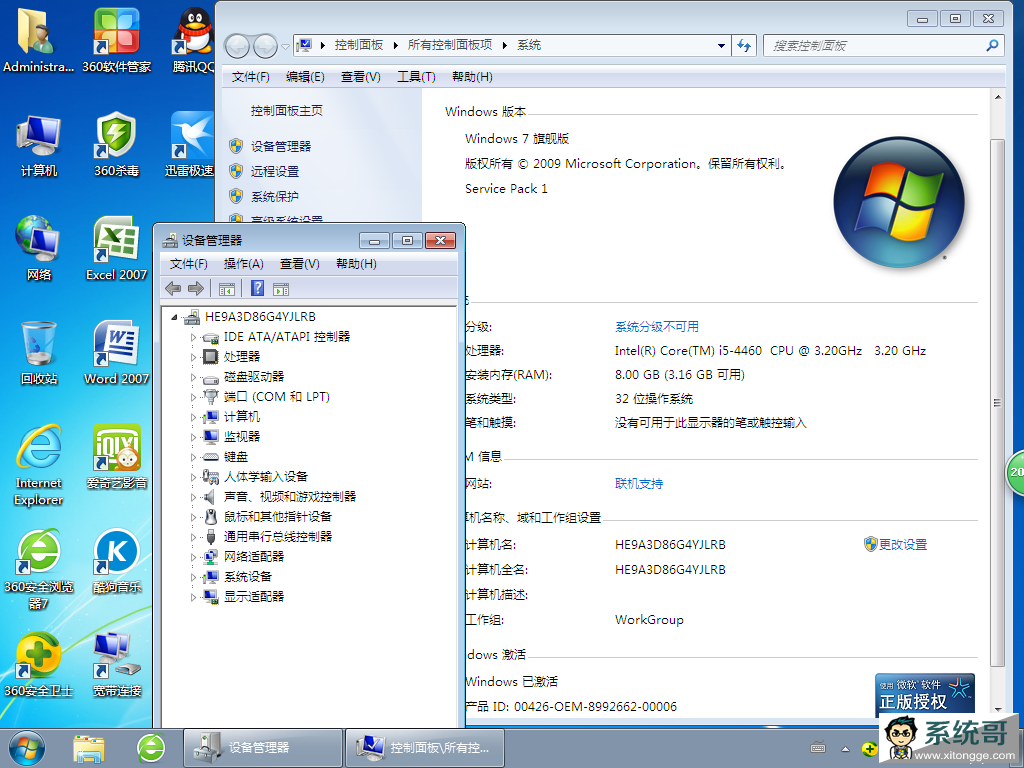The image size is (1024, 768).
Task: Launch Excel 2007 desktop shortcut
Action: point(116,248)
